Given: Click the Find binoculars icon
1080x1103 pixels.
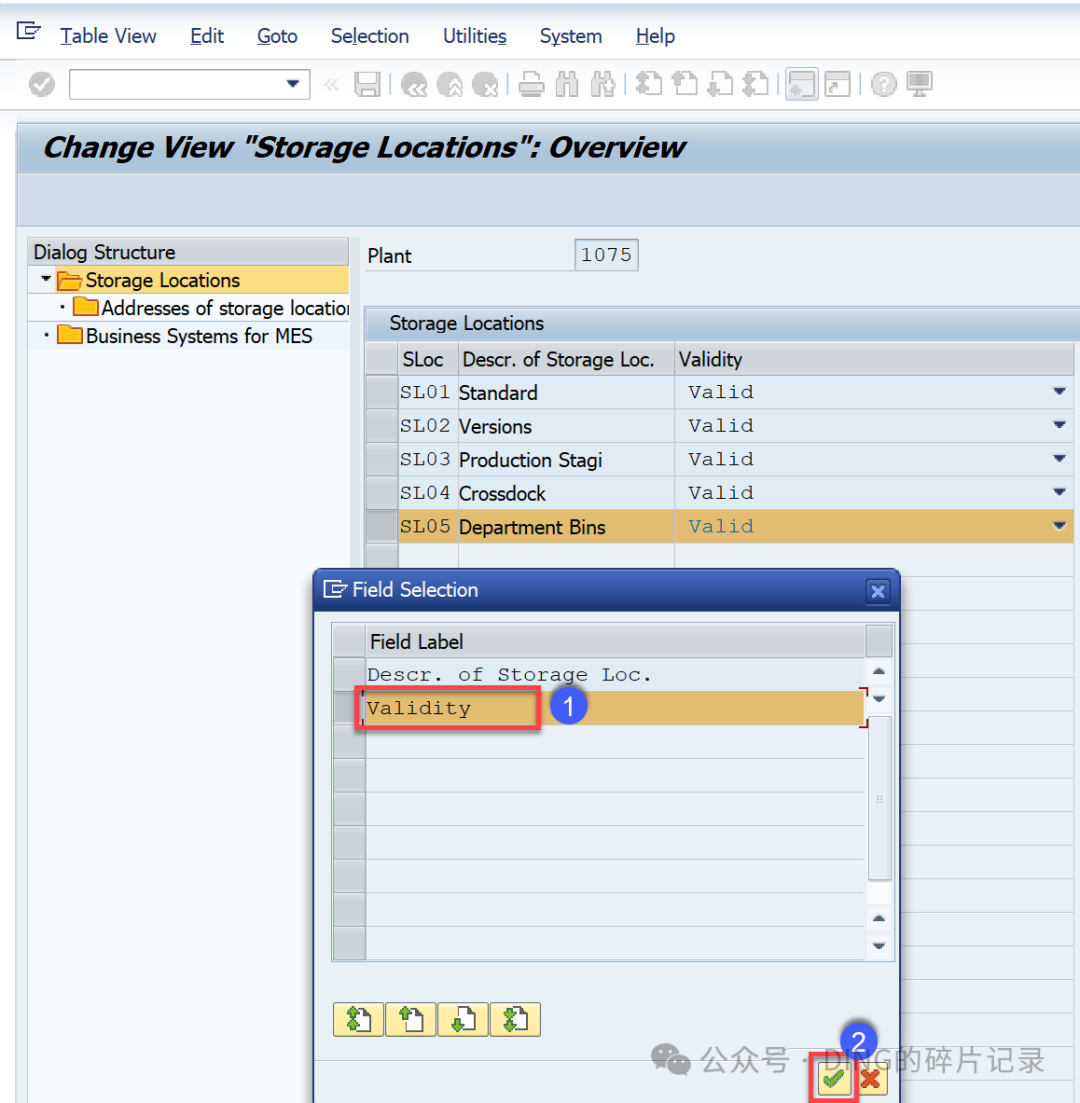Looking at the screenshot, I should (567, 85).
